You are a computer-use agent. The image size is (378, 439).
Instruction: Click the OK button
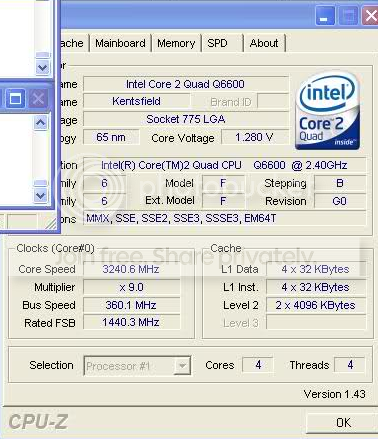click(x=343, y=423)
